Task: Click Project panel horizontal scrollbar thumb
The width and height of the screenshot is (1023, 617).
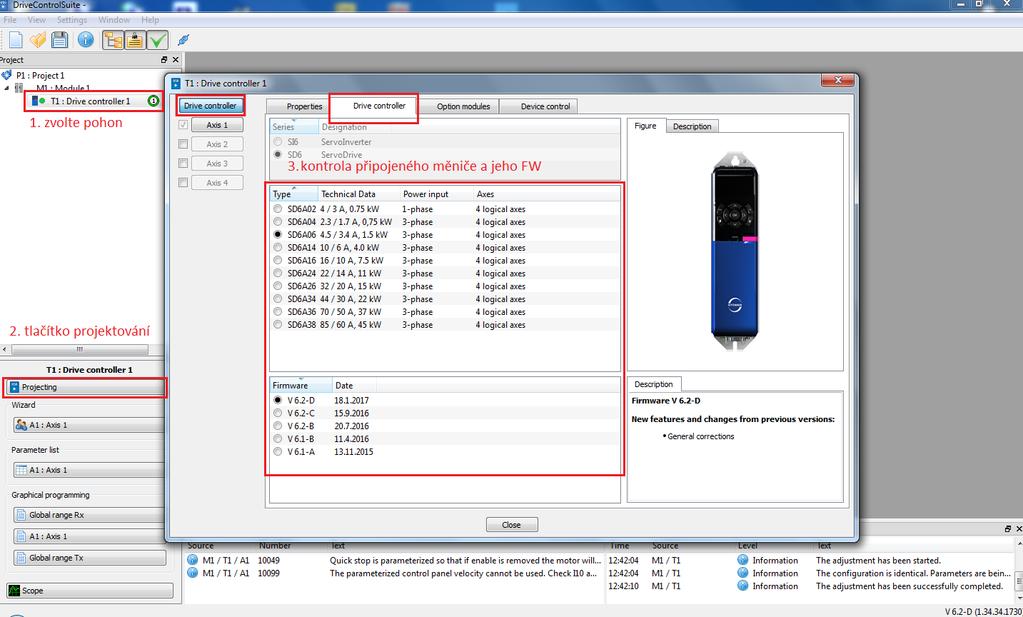Action: click(x=80, y=350)
